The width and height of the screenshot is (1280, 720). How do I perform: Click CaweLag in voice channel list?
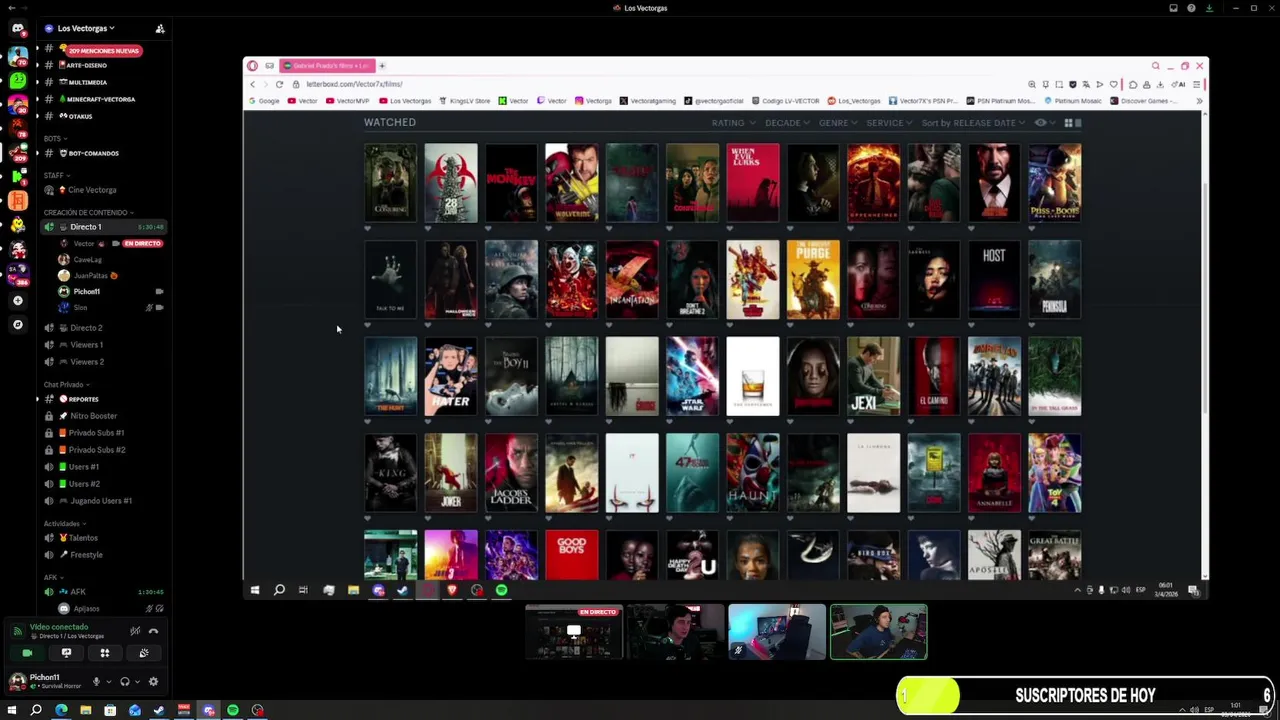pos(87,259)
